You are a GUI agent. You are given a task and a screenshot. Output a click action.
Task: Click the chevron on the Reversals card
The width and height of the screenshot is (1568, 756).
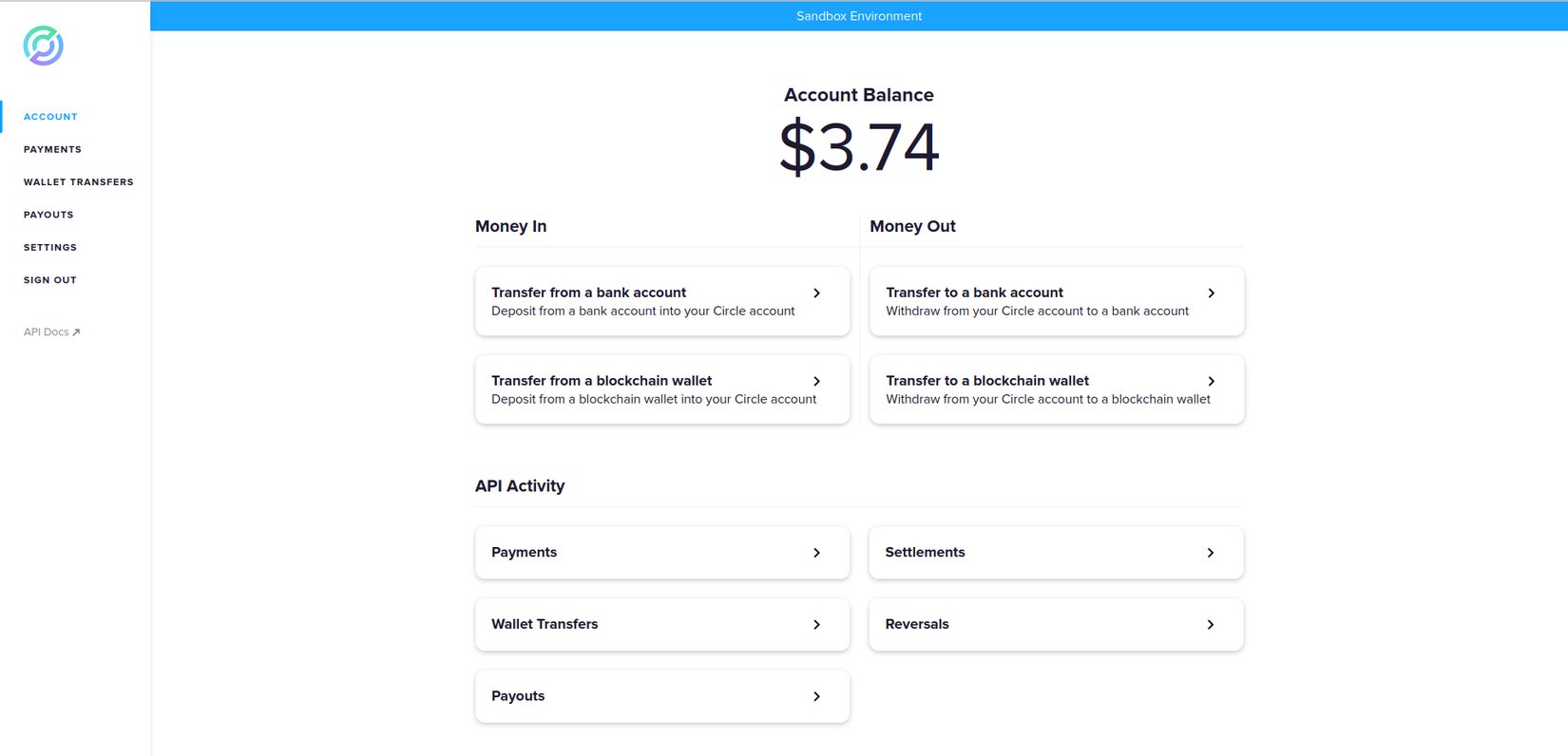pyautogui.click(x=1210, y=625)
